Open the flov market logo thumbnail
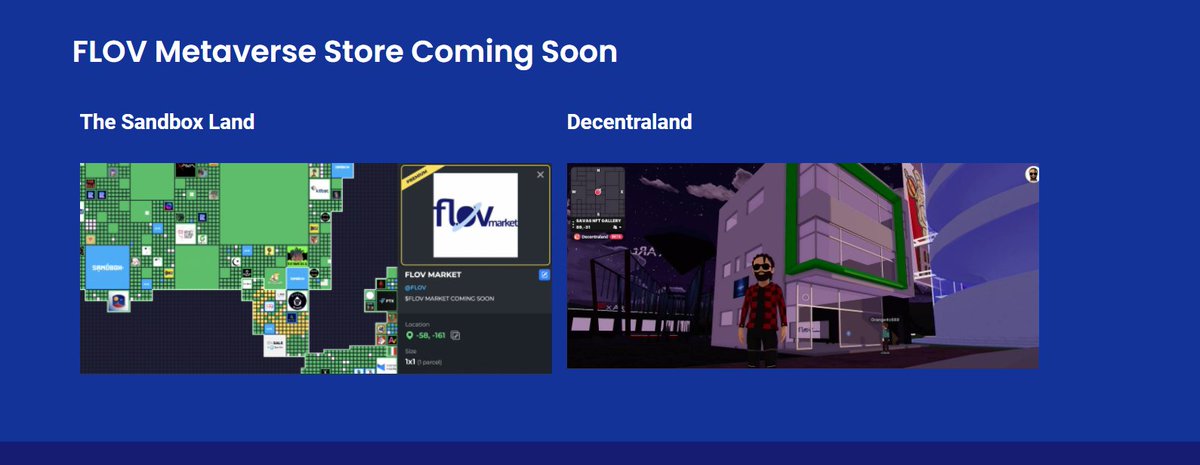Screen dimensions: 1200x465 point(475,214)
